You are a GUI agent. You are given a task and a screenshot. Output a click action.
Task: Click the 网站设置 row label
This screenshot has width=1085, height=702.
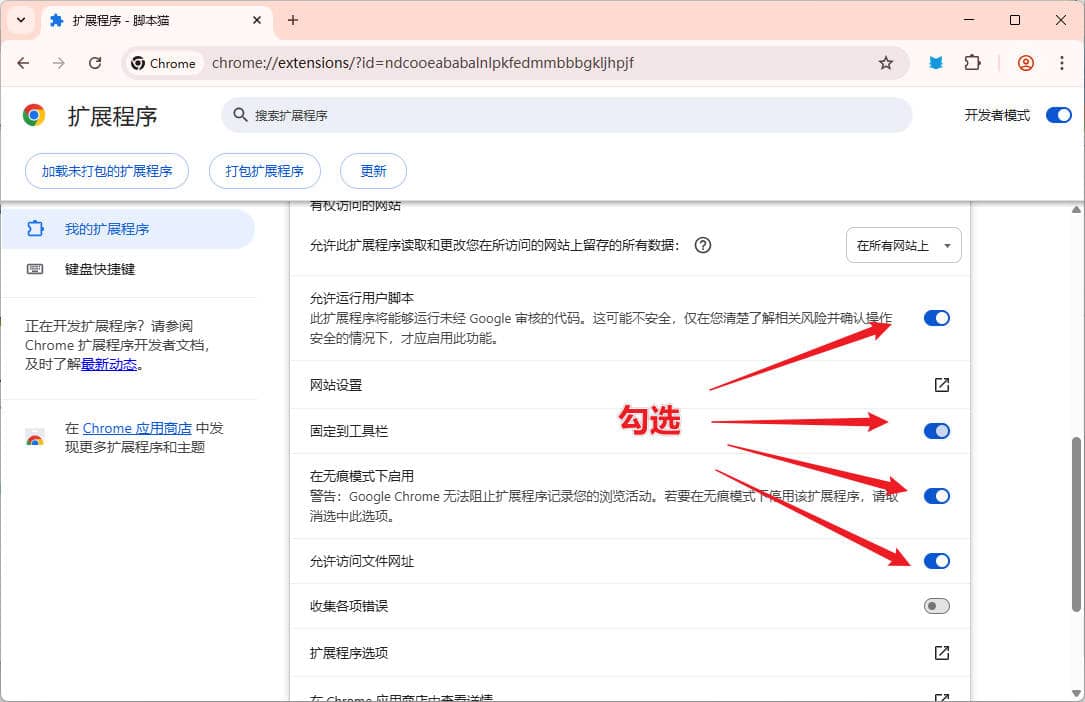tap(336, 385)
